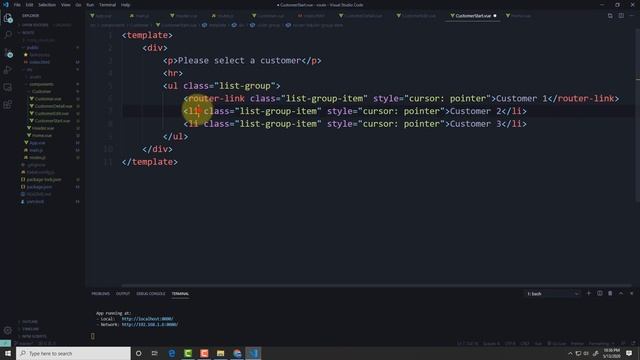640x360 pixels.
Task: Expand the Outline section
Action: (x=29, y=322)
